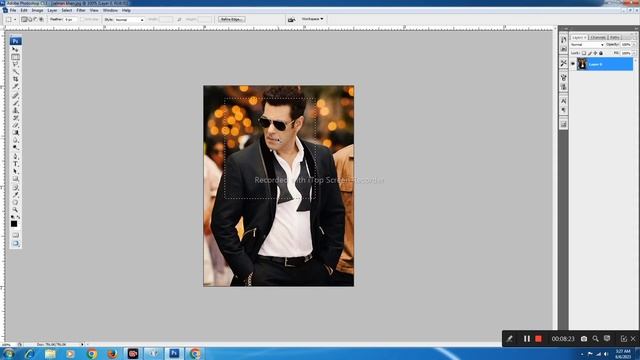This screenshot has width=640, height=360.
Task: Open the Opacity slider arrow in the Layers panel
Action: pyautogui.click(x=634, y=44)
